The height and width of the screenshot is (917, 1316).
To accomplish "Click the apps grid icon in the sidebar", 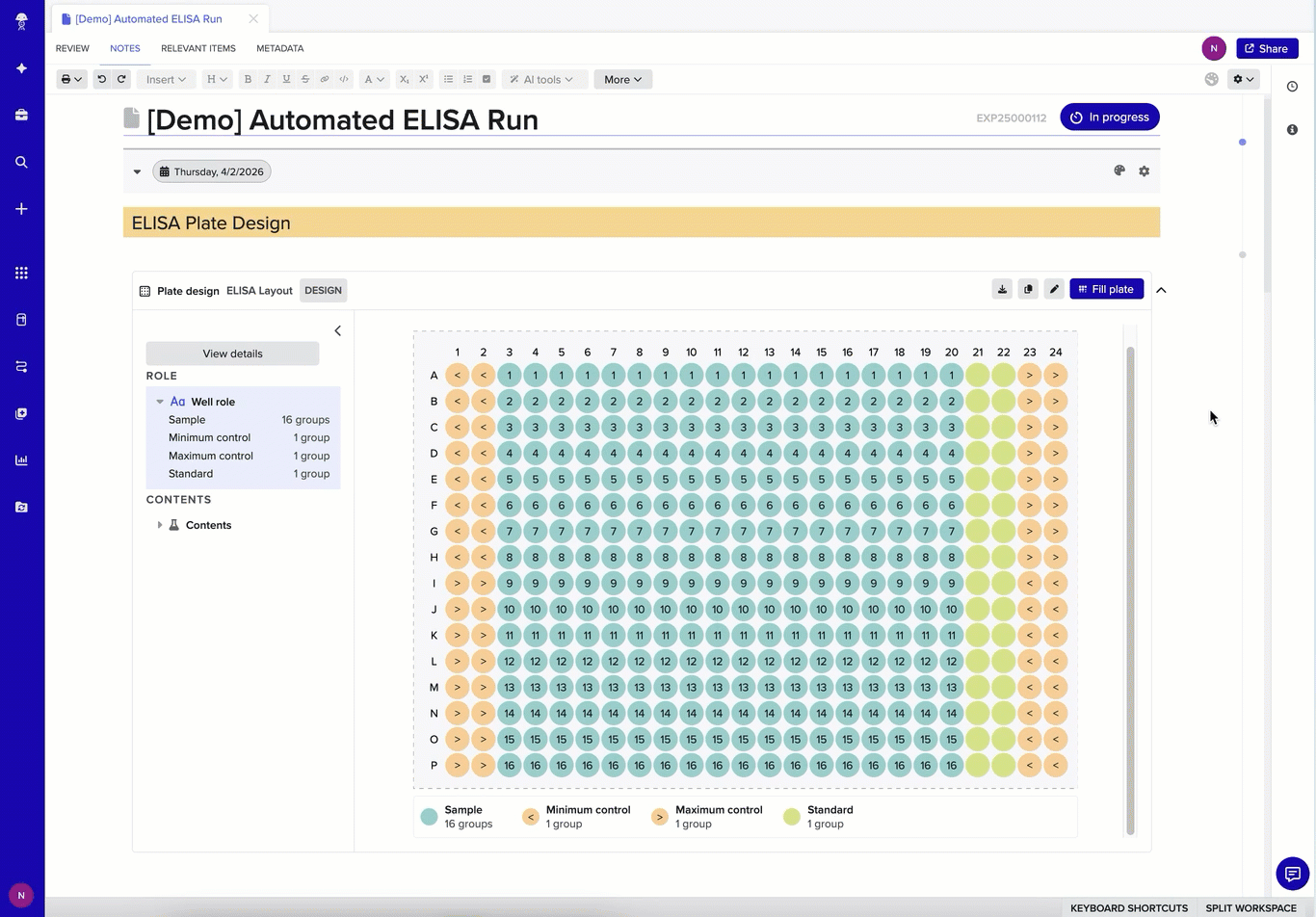I will [x=21, y=274].
